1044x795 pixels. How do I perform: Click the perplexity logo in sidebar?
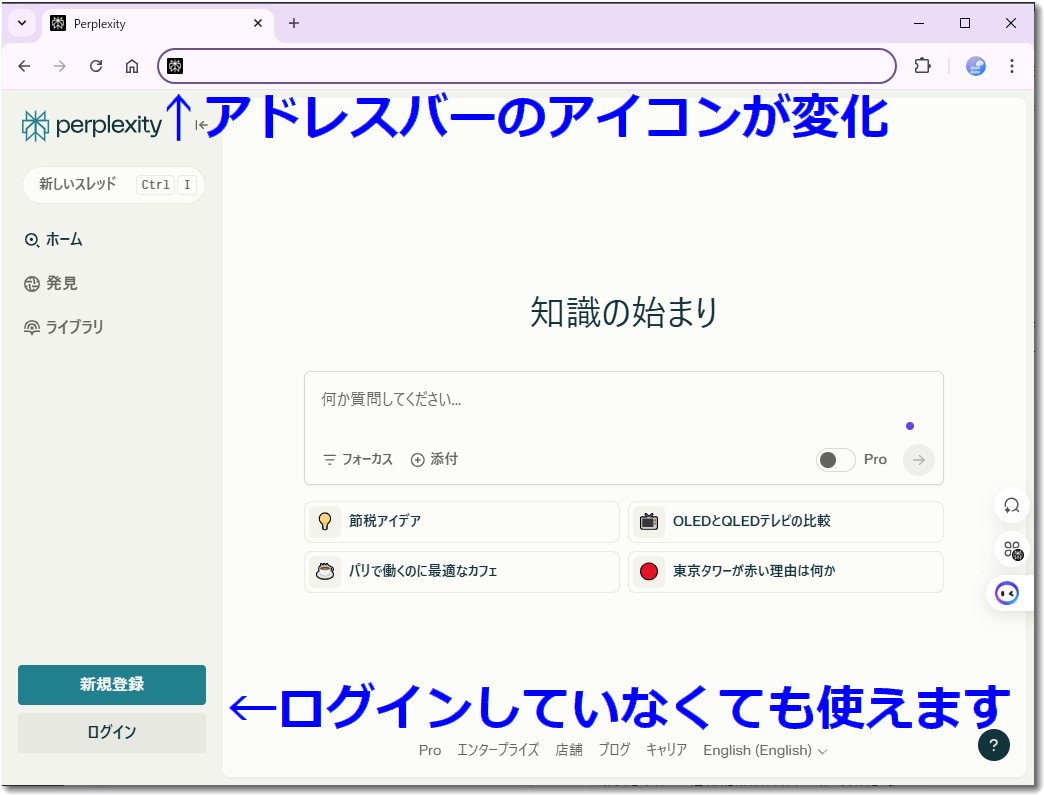point(92,125)
